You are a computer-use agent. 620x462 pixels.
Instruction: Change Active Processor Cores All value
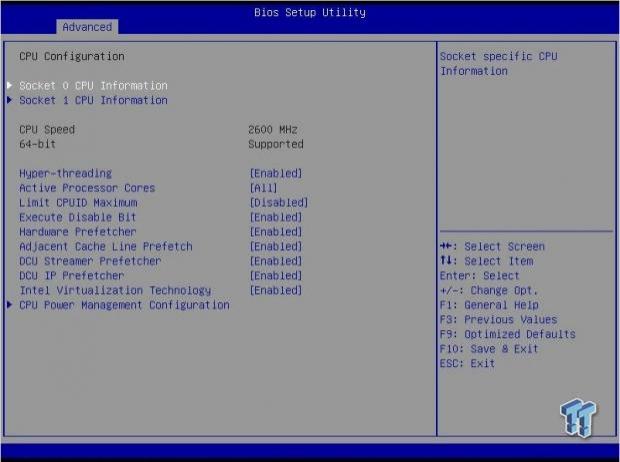263,188
